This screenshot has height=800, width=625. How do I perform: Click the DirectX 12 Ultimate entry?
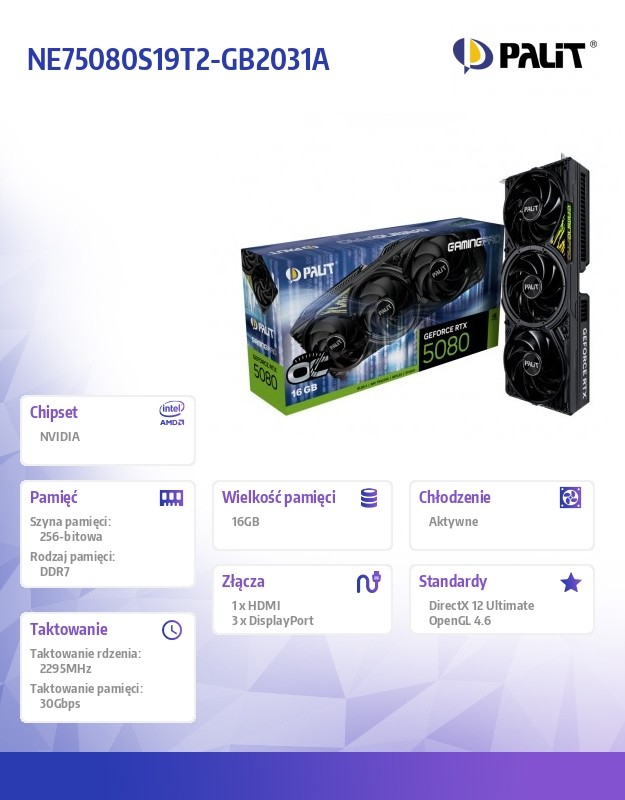click(482, 606)
